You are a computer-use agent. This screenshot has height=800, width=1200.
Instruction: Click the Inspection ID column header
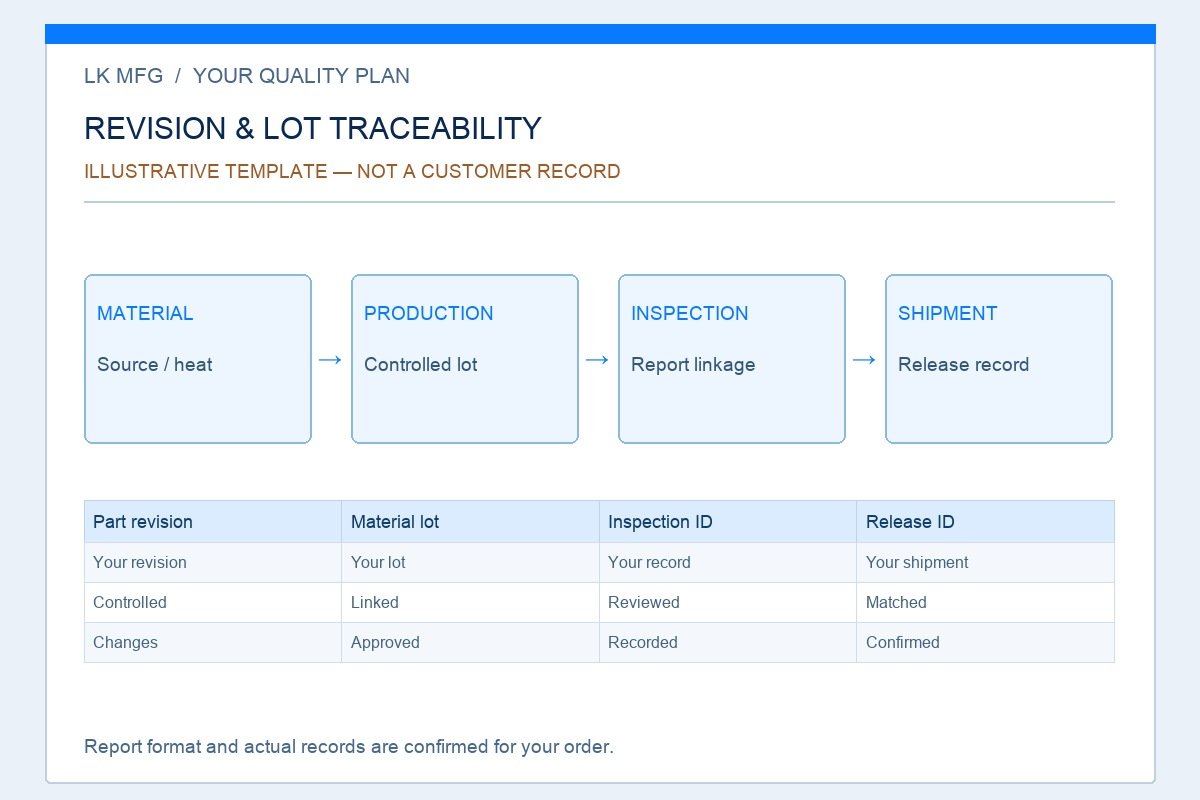click(x=728, y=522)
